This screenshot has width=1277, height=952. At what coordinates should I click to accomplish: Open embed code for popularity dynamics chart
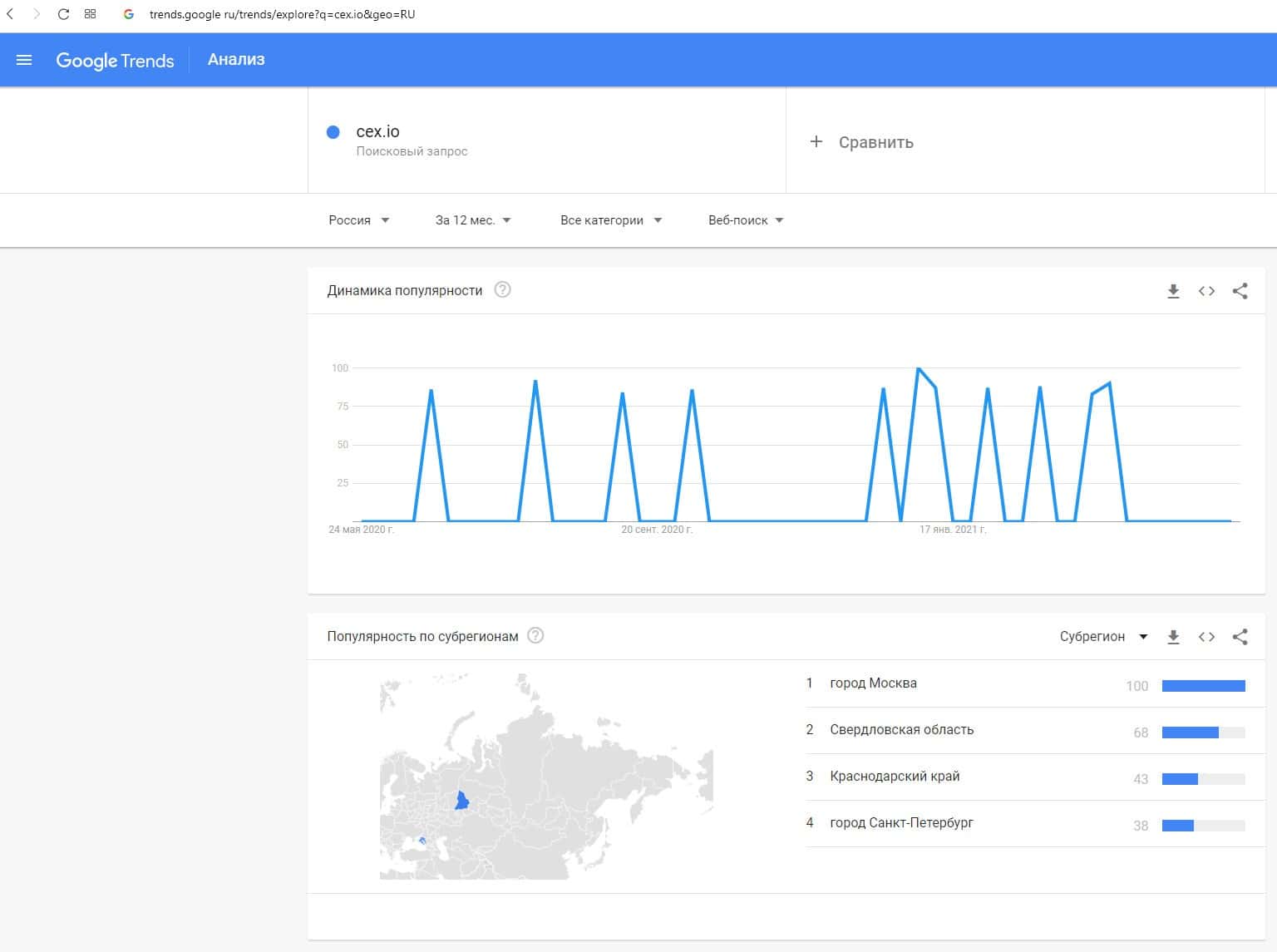point(1206,291)
